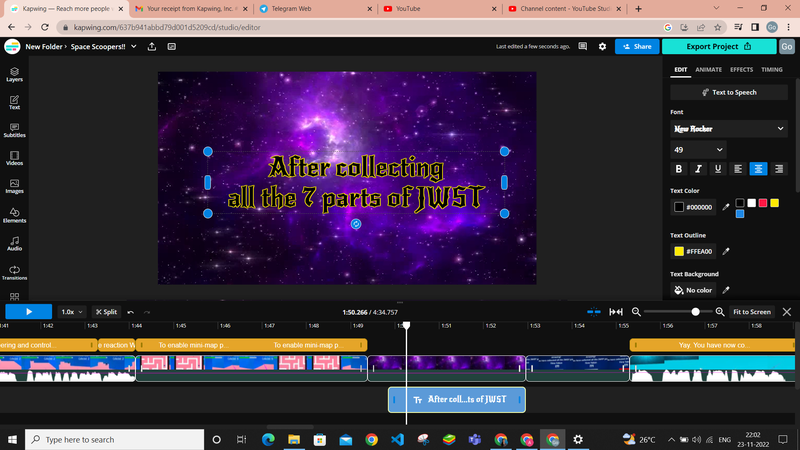
Task: Toggle italic text formatting
Action: click(699, 169)
